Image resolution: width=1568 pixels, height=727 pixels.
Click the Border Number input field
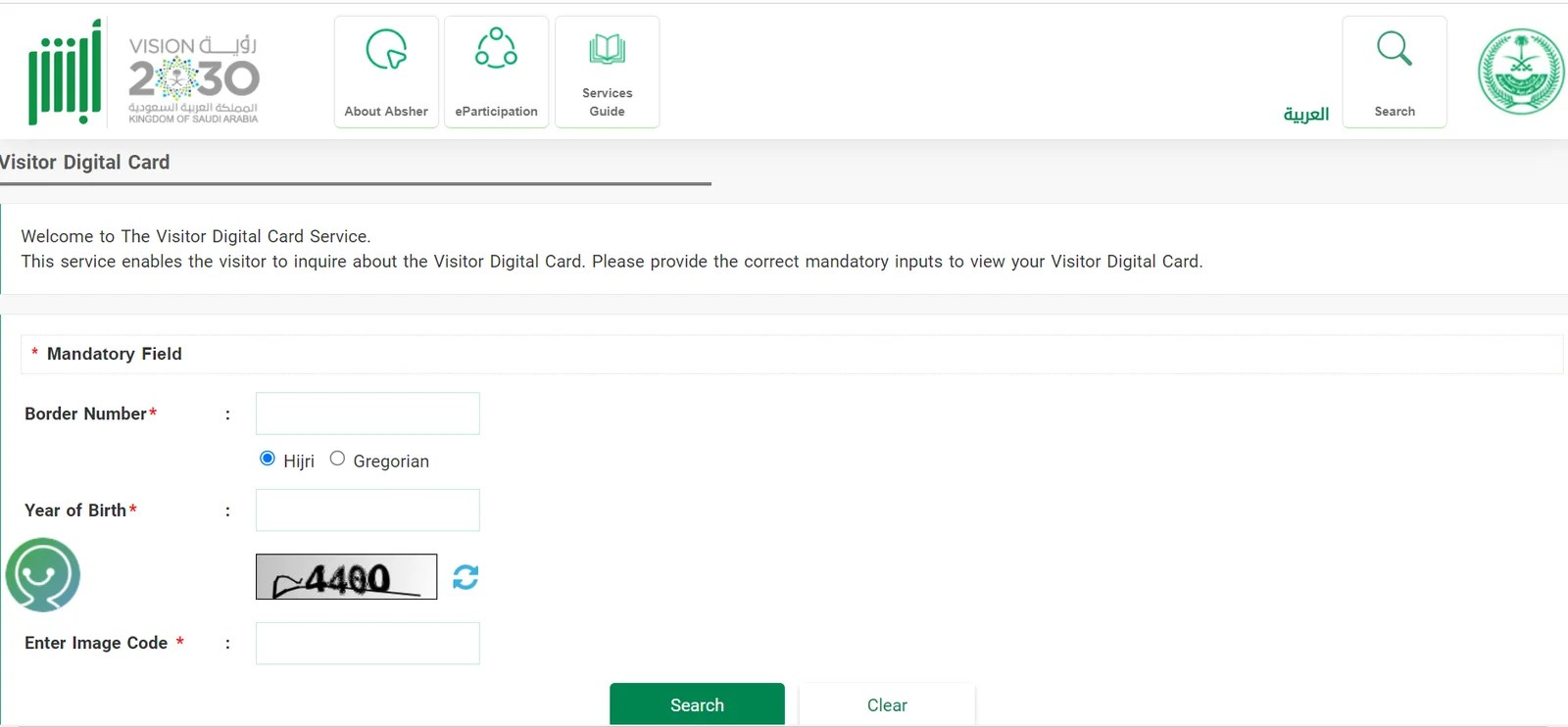point(367,412)
